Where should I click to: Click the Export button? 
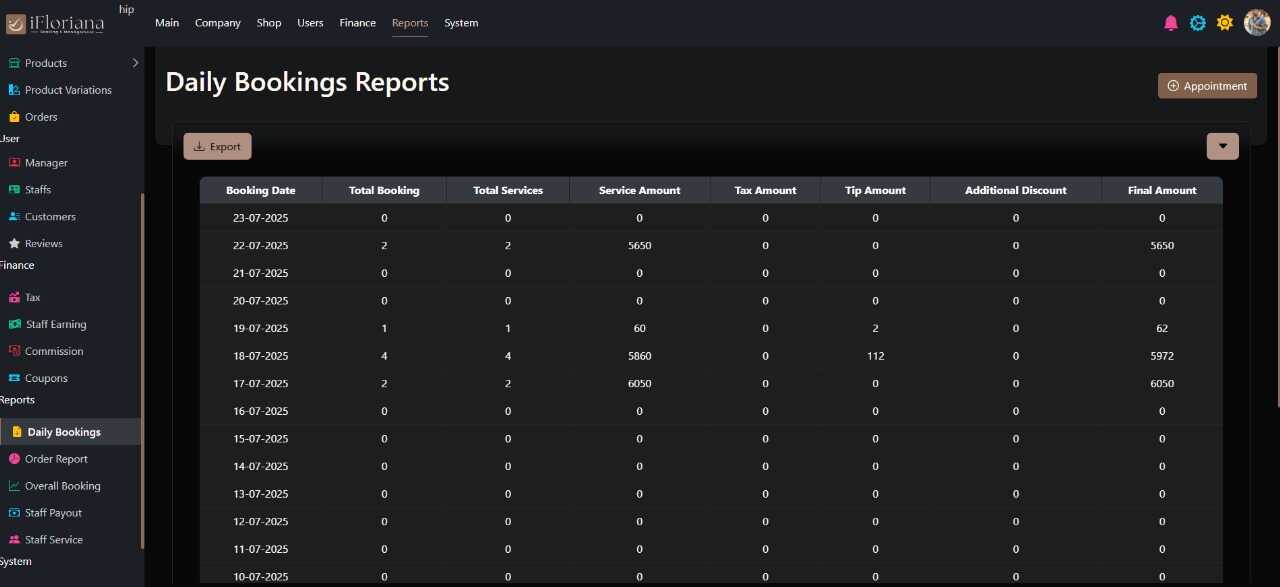point(217,146)
